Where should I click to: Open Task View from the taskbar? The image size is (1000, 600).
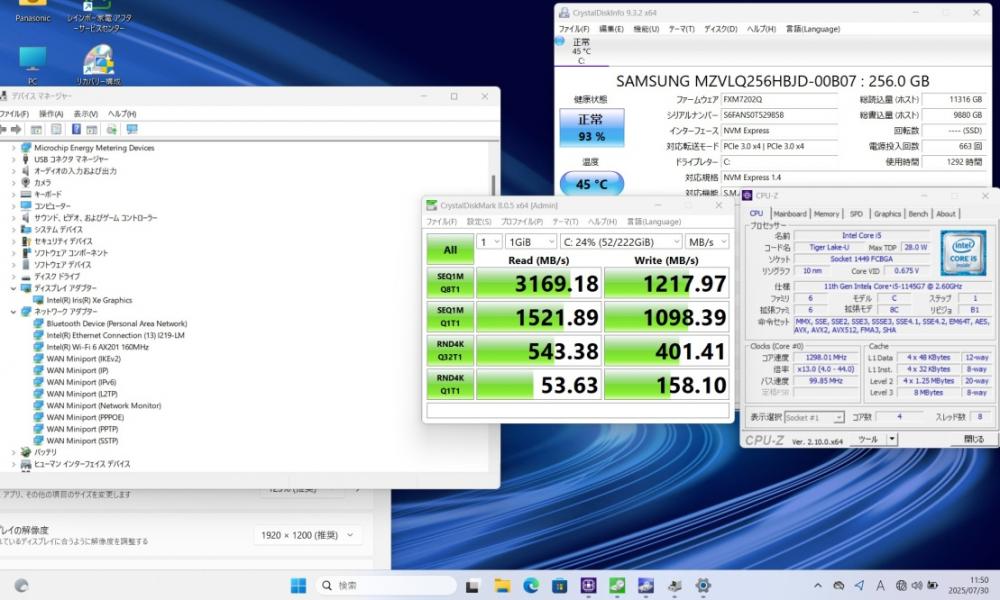click(x=473, y=585)
